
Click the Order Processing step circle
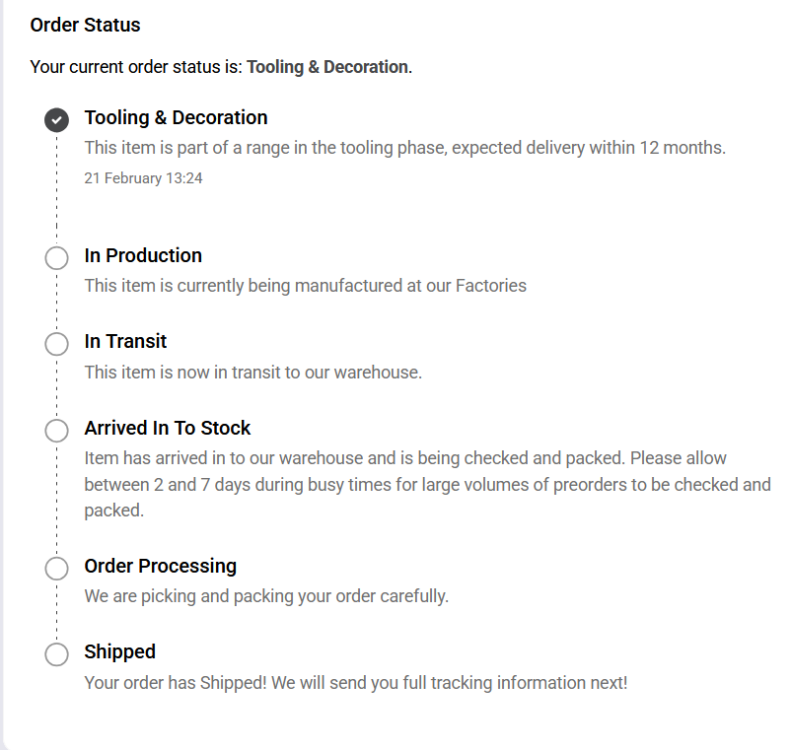point(57,568)
